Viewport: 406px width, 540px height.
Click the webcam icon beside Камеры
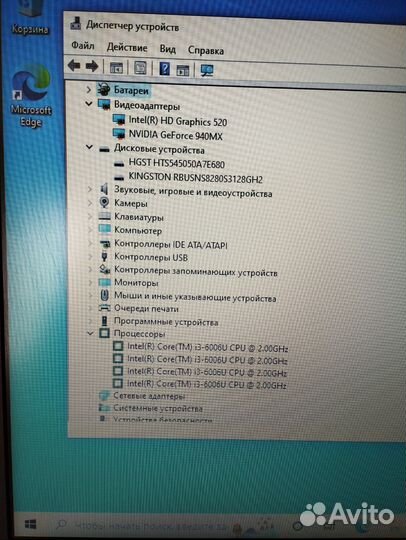tap(104, 202)
